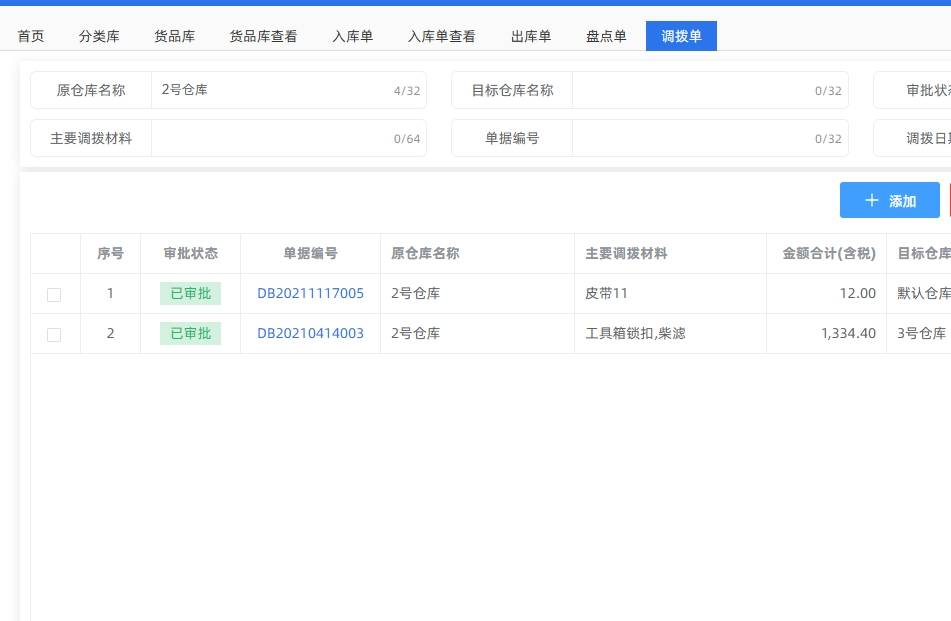Screen dimensions: 951x621
Task: Select the active 调拨单 tab
Action: click(x=681, y=36)
